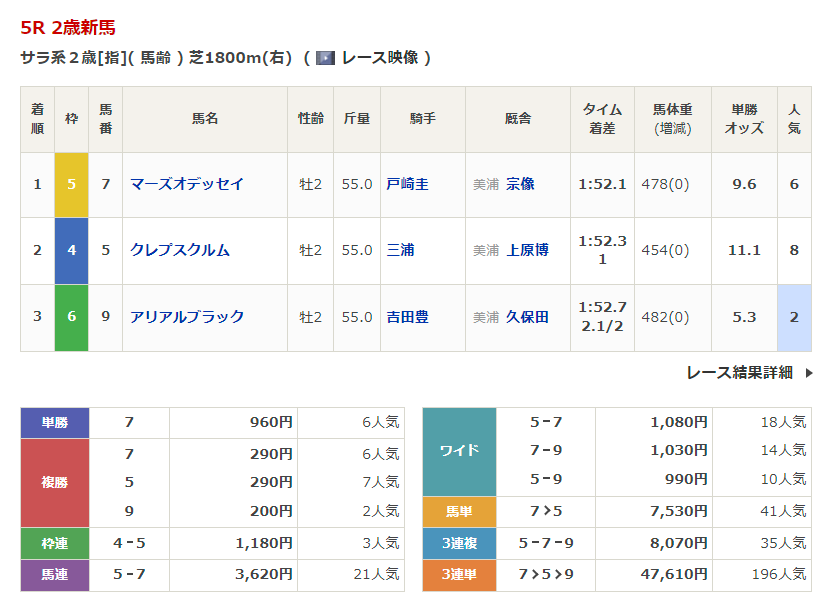Screen dimensions: 832x603
Task: Open horse クレプスクルム page
Action: point(180,250)
